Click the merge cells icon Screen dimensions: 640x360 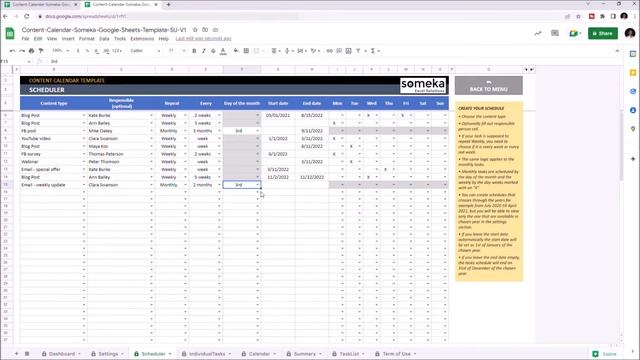[256, 51]
